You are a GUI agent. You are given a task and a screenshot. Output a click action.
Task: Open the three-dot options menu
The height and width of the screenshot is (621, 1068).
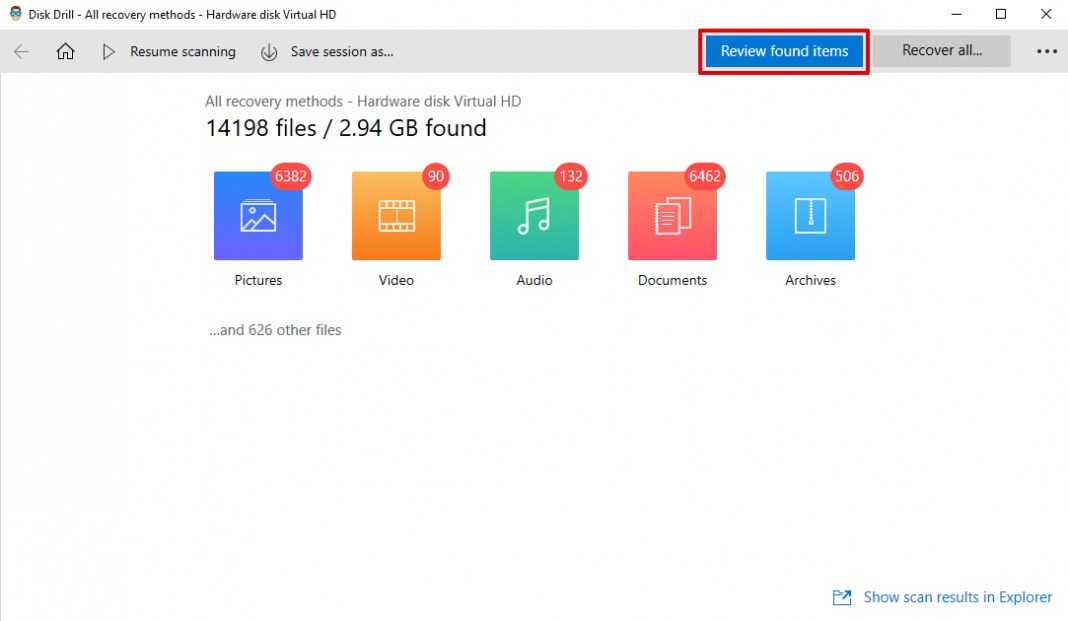1046,51
